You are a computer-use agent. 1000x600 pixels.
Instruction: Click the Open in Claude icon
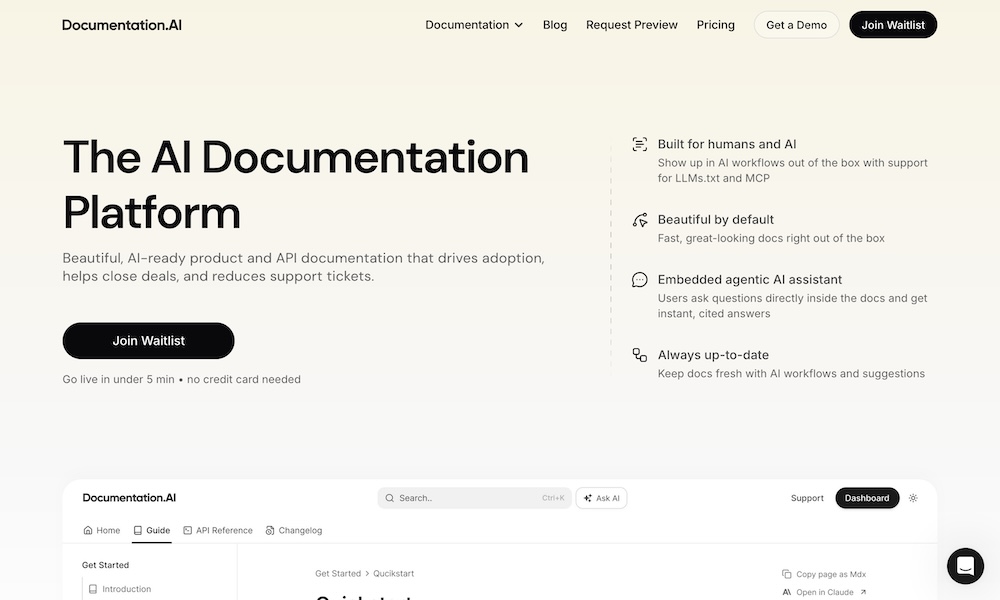pos(787,591)
